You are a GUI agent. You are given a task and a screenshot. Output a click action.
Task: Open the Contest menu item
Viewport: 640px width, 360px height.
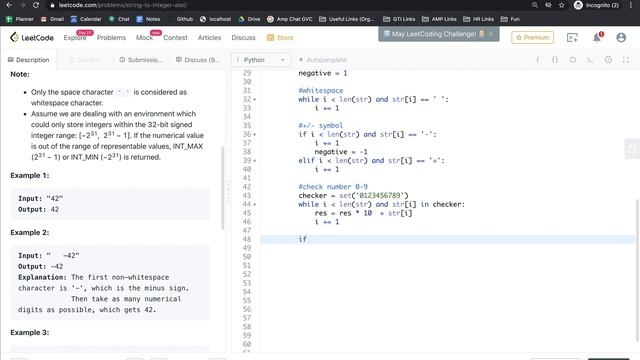[175, 38]
